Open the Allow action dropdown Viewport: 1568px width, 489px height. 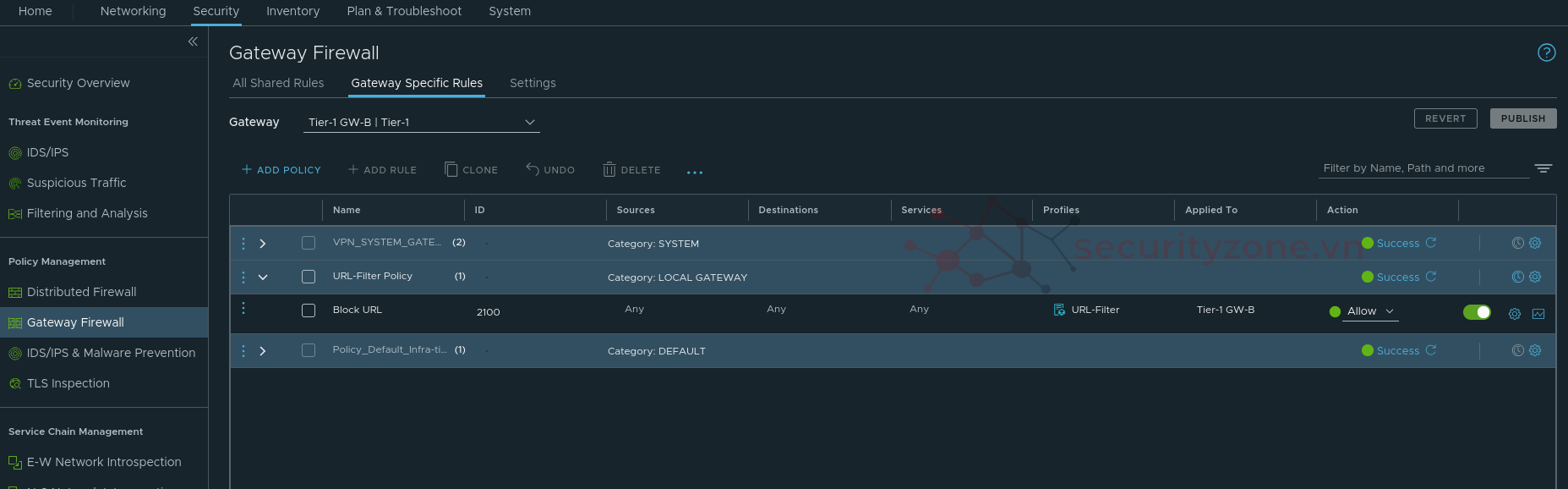pos(1369,311)
